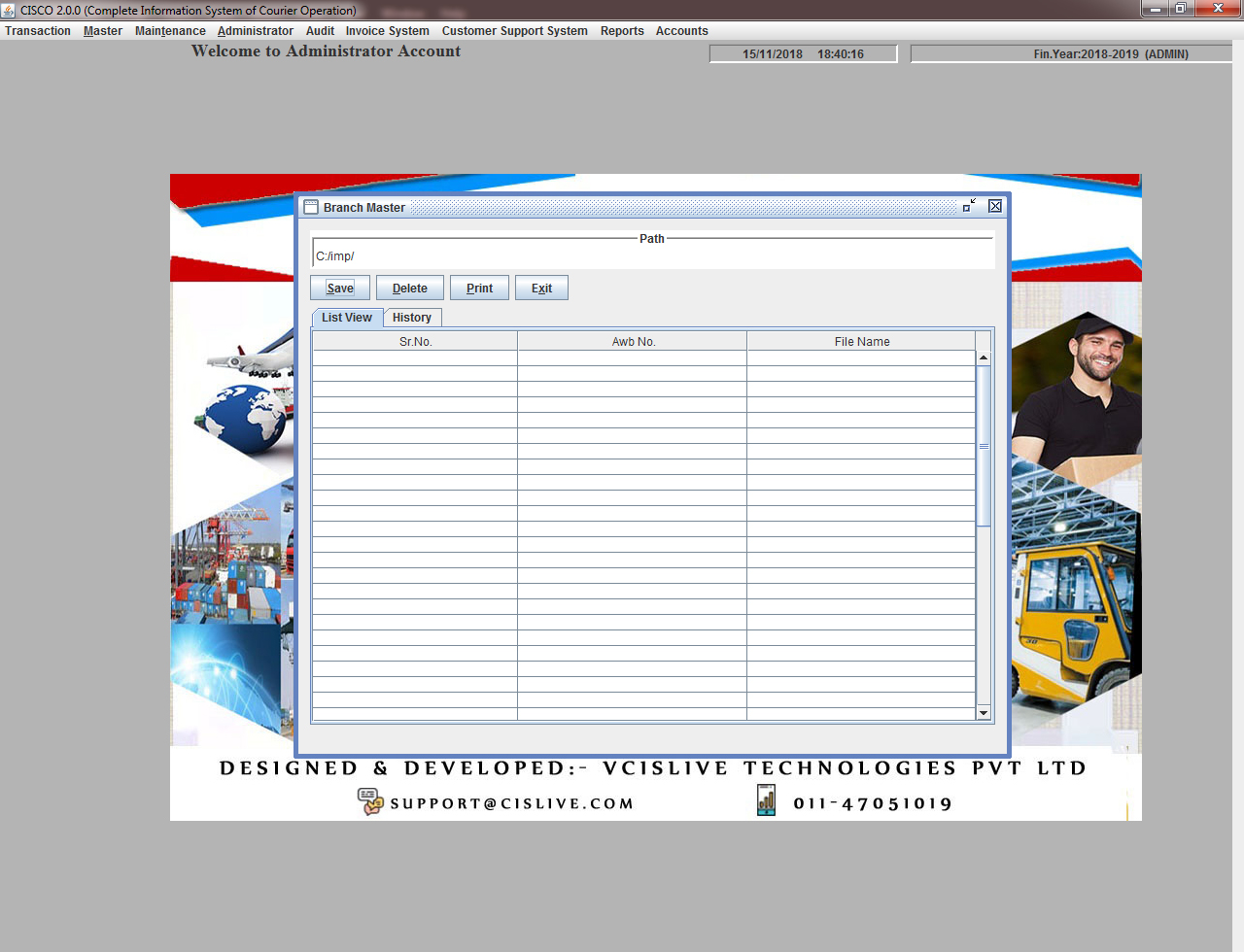
Task: Click the table scrollbar up arrow
Action: click(x=984, y=357)
